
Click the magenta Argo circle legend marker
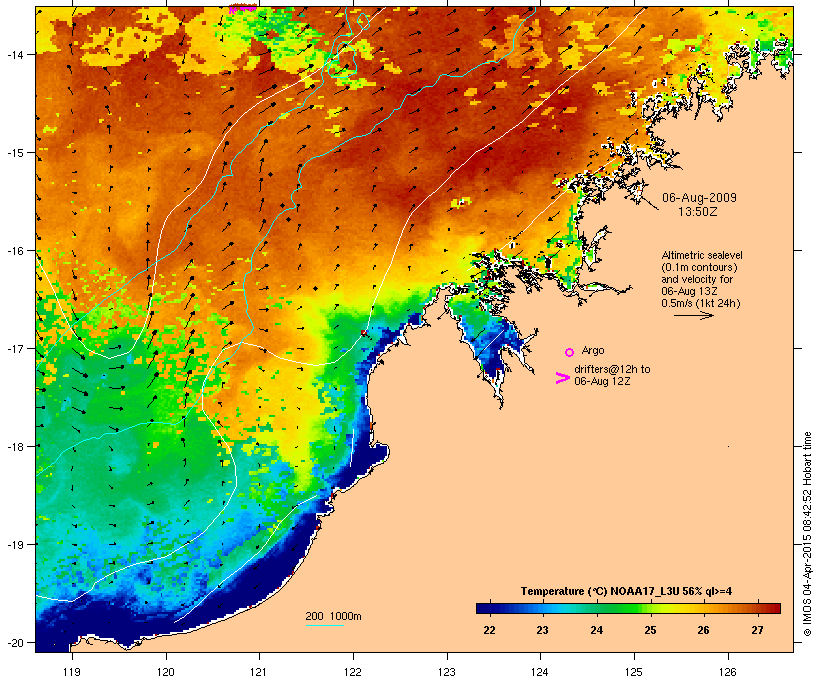[570, 352]
